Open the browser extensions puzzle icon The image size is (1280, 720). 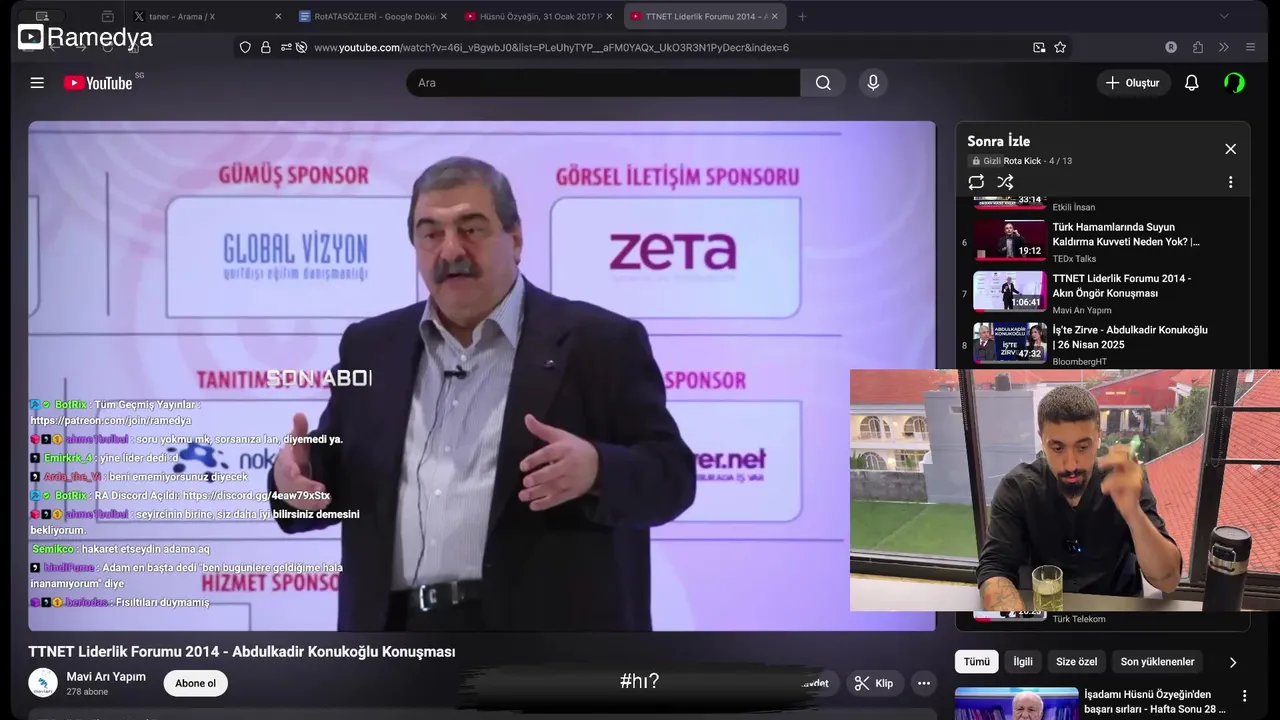click(x=1198, y=47)
